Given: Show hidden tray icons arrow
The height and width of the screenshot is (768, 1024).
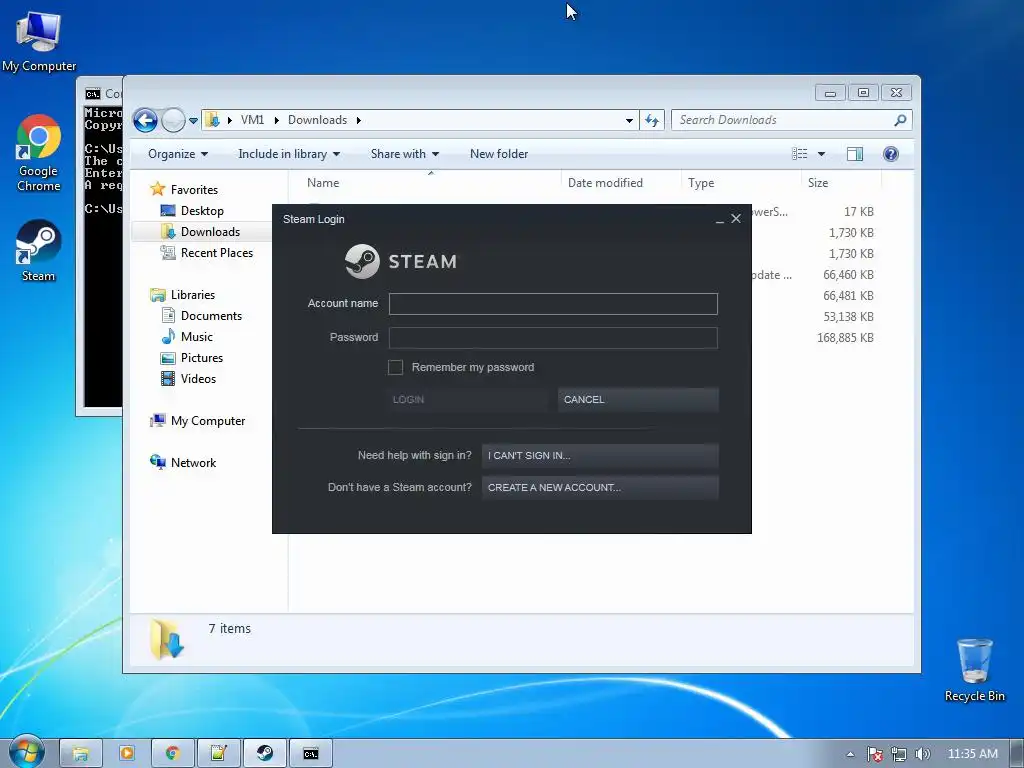Looking at the screenshot, I should [x=850, y=754].
